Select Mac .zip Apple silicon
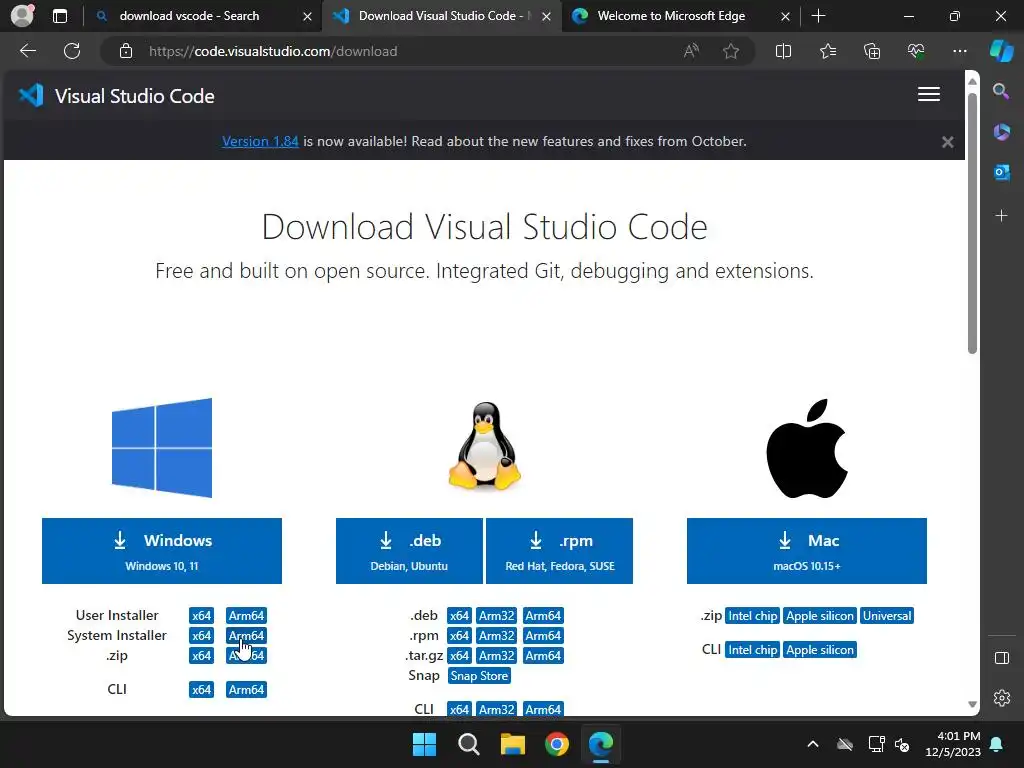Screen dimensions: 1024x768 [x=820, y=615]
